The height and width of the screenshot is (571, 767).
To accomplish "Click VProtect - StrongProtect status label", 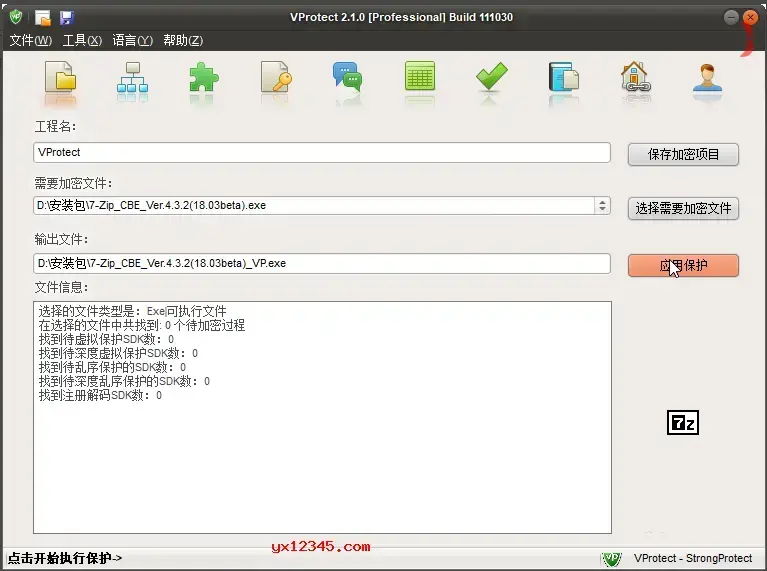I will (x=693, y=558).
